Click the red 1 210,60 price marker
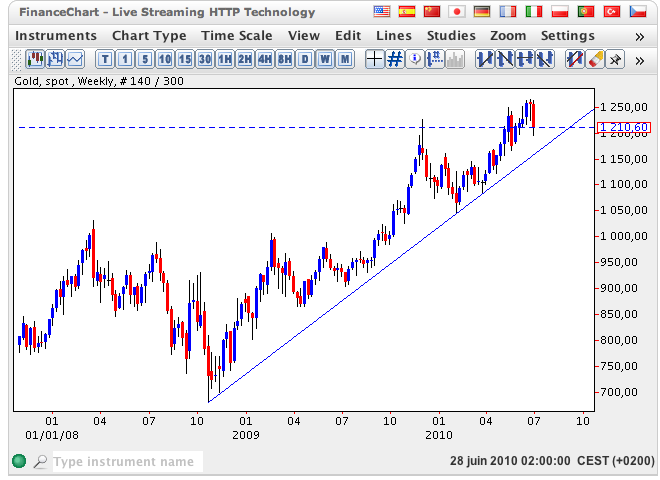The image size is (660, 480). [x=623, y=127]
